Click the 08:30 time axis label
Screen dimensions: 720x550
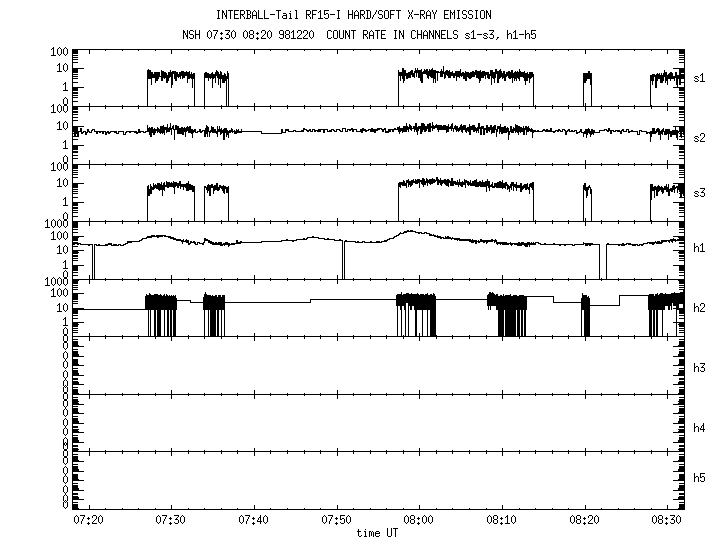pos(667,521)
